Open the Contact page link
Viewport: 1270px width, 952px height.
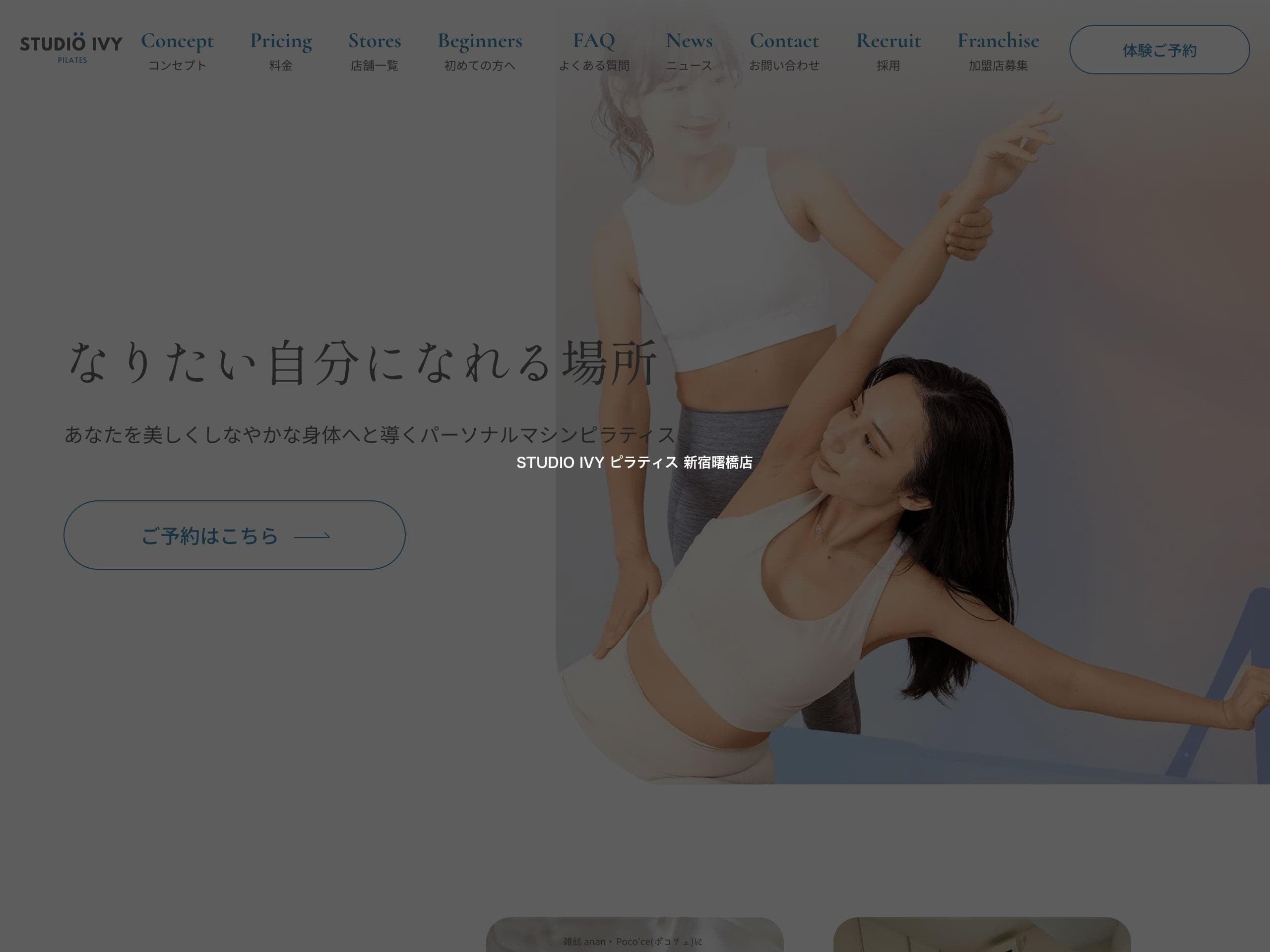pos(784,51)
